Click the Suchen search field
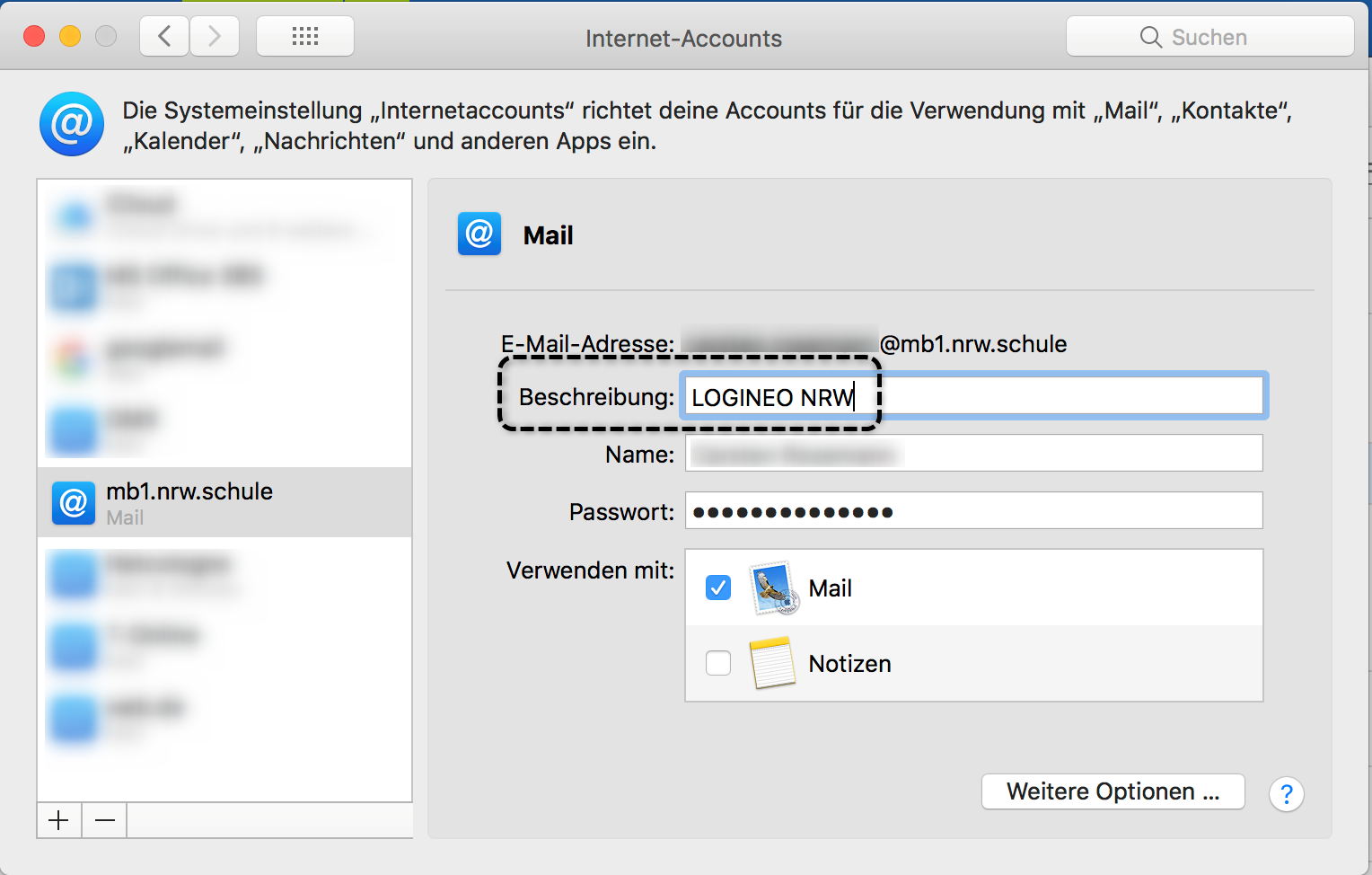This screenshot has width=1372, height=875. click(1209, 37)
